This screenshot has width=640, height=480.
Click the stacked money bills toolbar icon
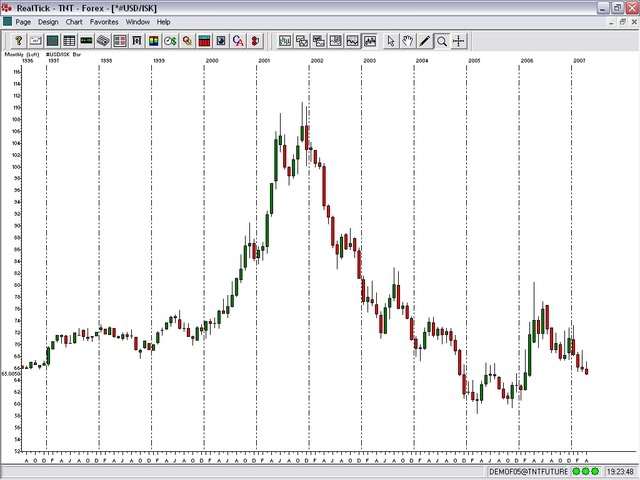pos(103,41)
